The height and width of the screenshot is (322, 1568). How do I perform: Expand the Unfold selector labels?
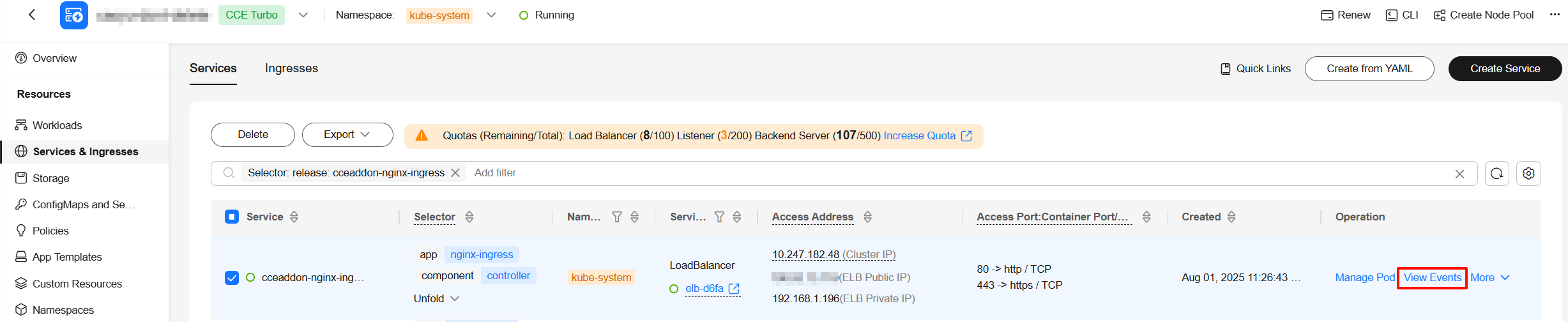436,298
